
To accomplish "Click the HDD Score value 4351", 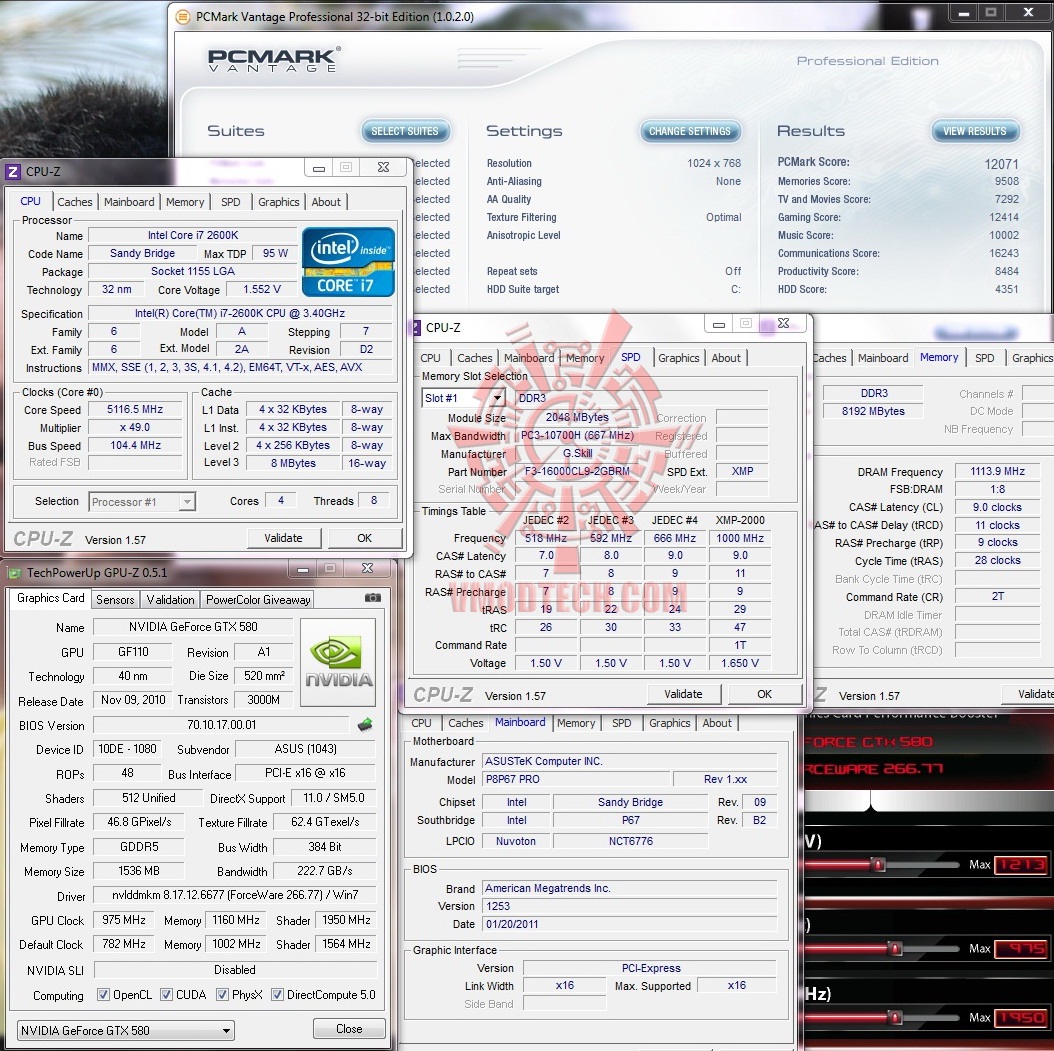I will [1006, 289].
